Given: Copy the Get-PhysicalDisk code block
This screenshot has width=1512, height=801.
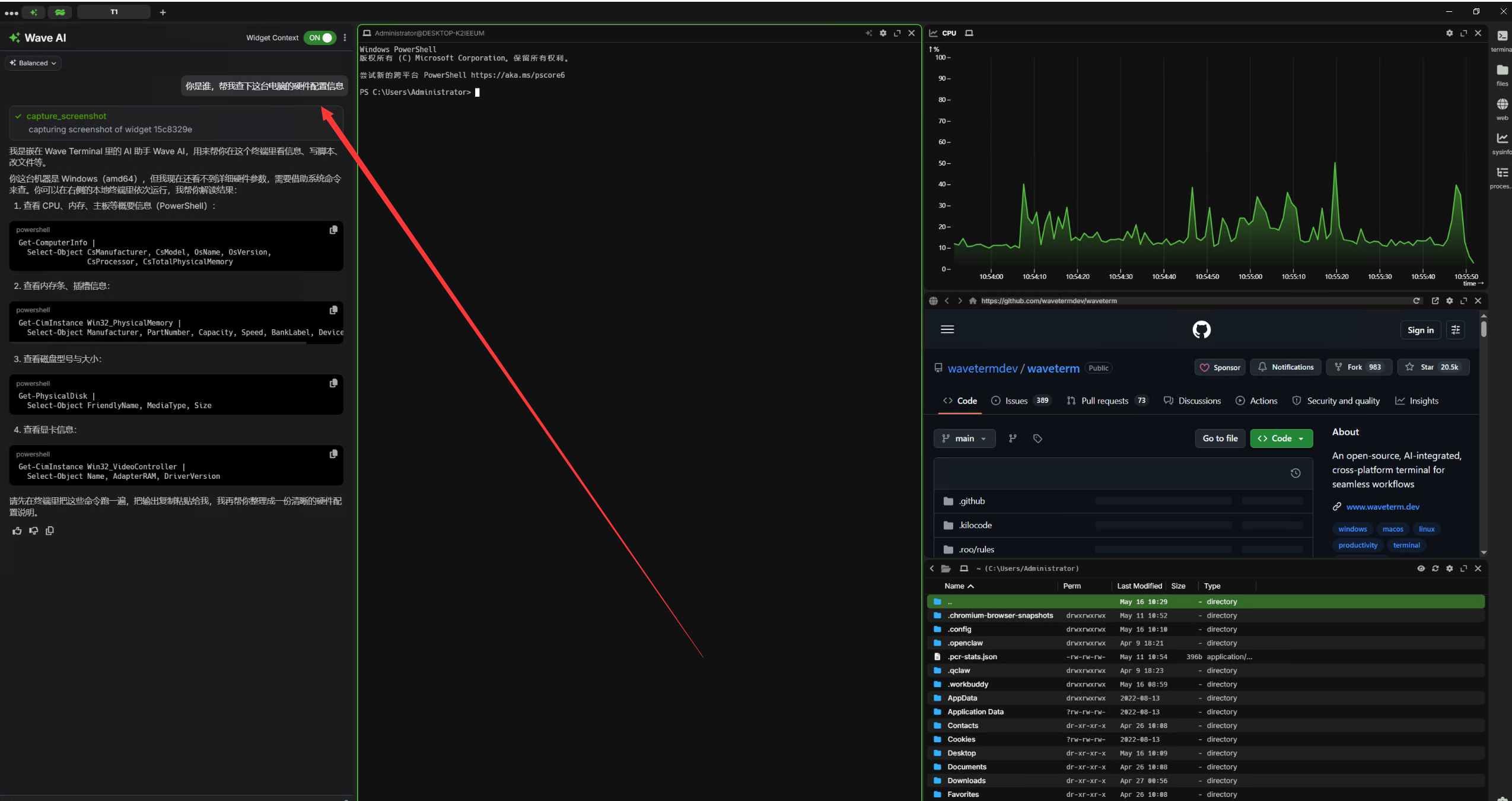Looking at the screenshot, I should point(333,383).
